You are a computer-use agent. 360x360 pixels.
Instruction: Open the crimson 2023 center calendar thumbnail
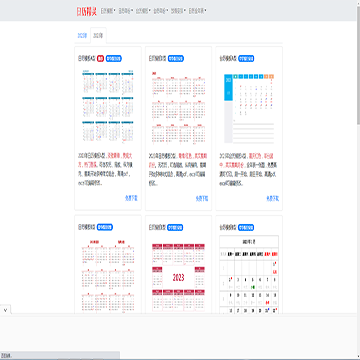[x=178, y=277]
